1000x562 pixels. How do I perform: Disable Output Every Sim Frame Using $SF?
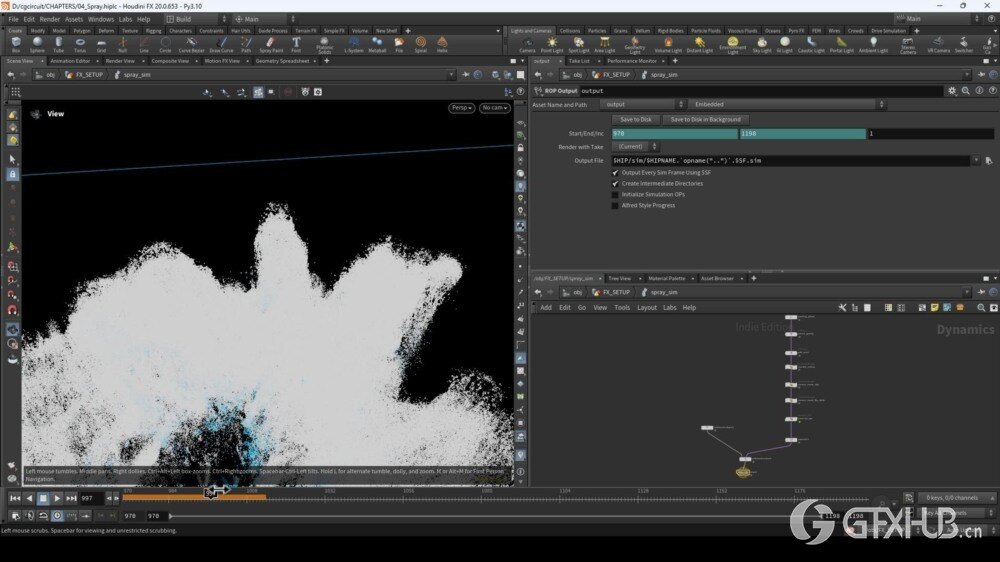tap(615, 172)
